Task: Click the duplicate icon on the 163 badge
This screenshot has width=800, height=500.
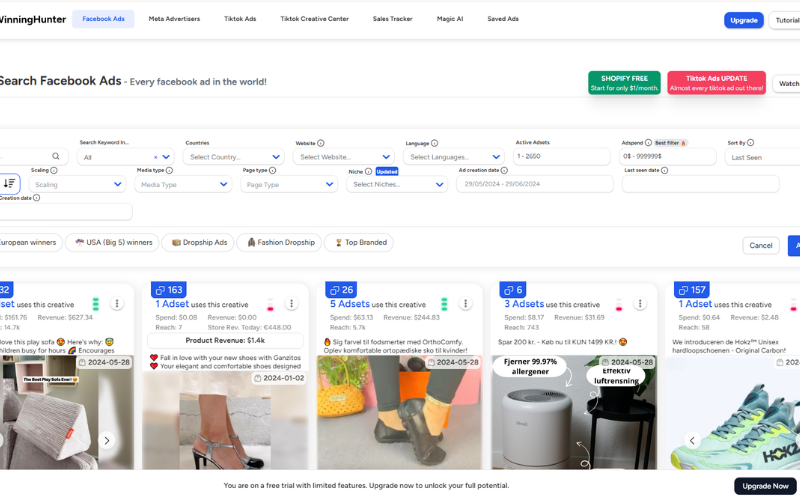Action: [x=160, y=290]
